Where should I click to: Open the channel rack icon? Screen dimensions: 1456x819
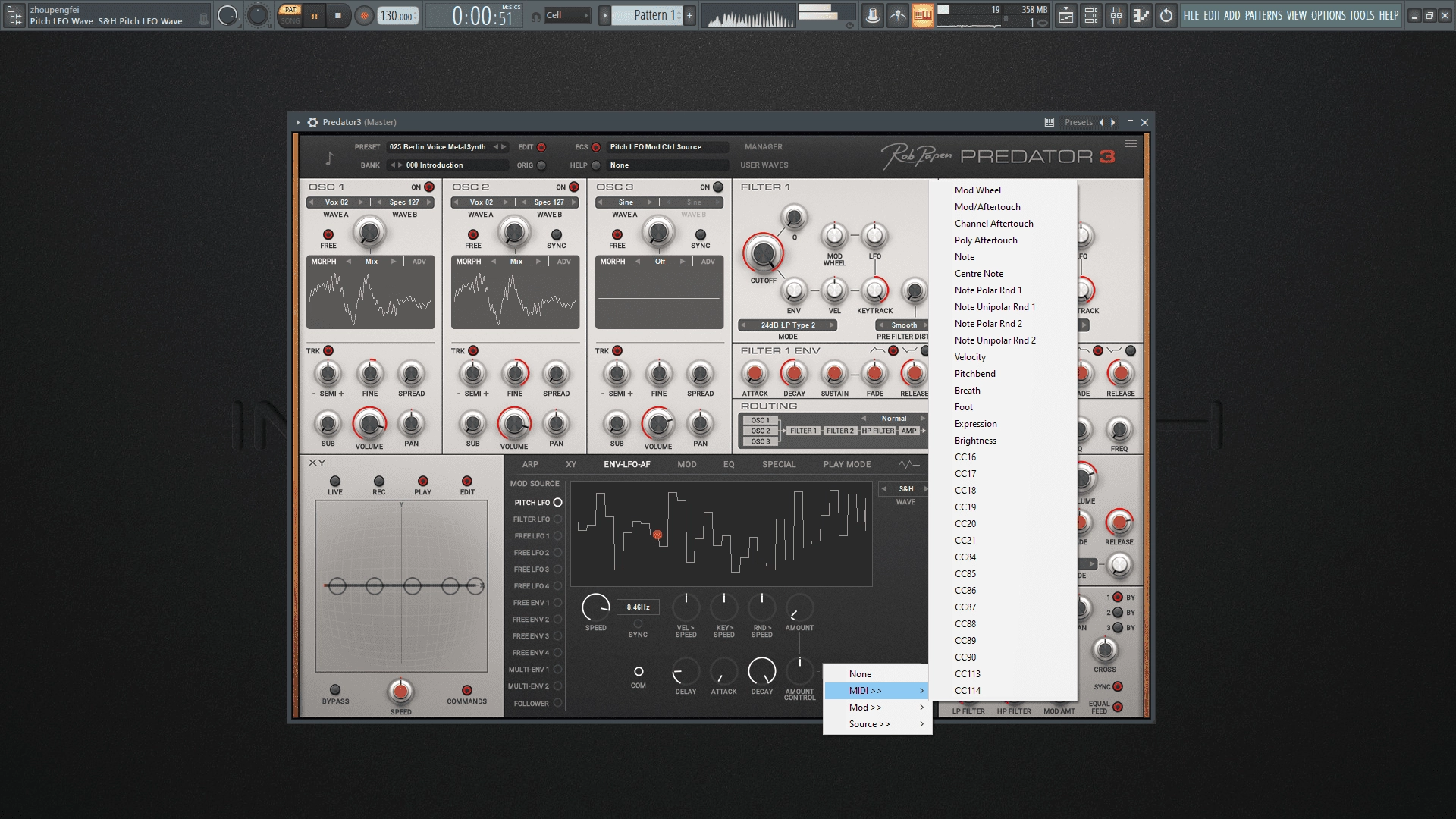(x=1091, y=15)
